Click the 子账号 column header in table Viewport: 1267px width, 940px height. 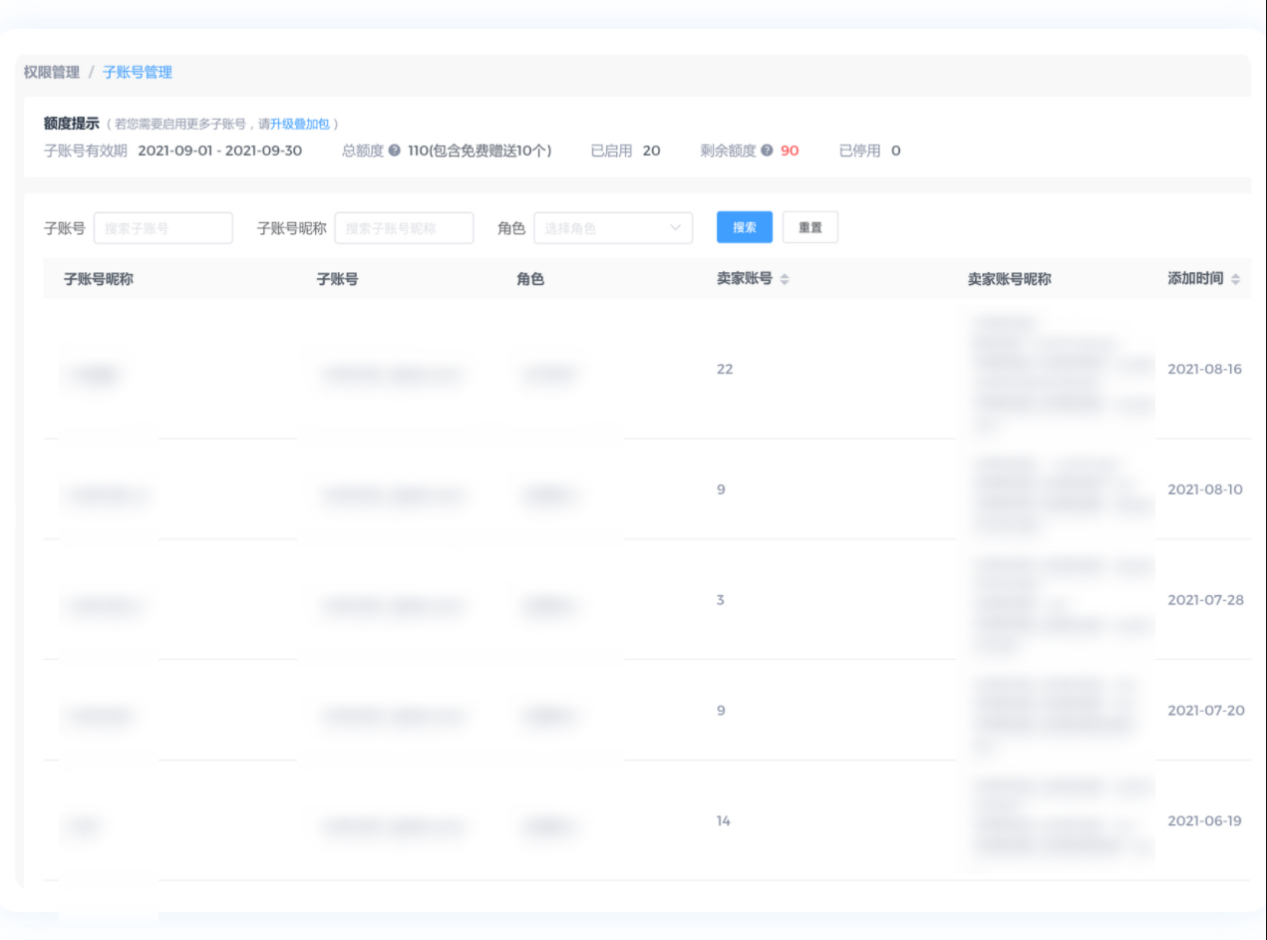337,280
